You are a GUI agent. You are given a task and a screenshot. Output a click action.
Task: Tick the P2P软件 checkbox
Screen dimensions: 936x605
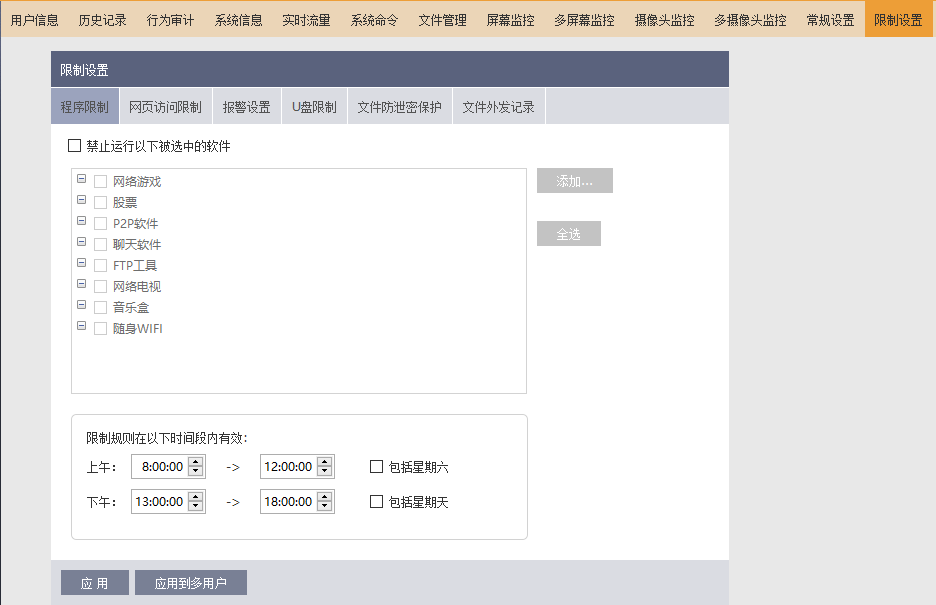[x=100, y=223]
